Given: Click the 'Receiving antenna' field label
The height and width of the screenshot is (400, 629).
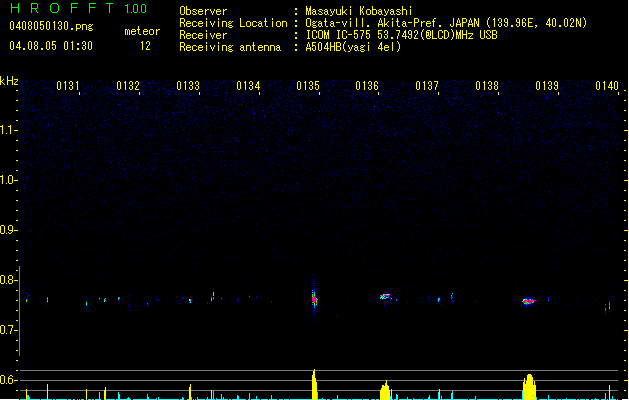Looking at the screenshot, I should pos(230,47).
